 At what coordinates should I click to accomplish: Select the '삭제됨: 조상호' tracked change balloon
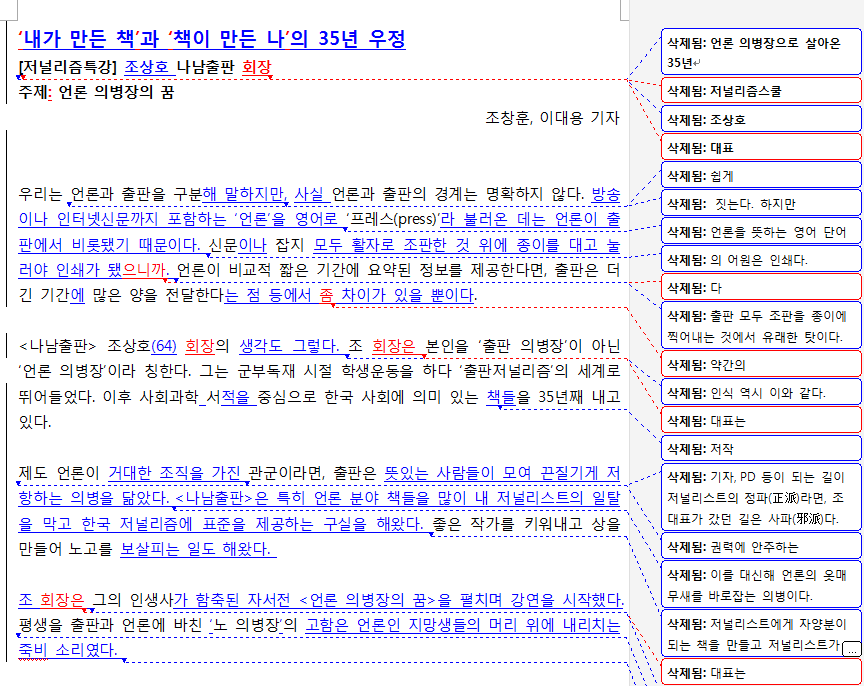tap(758, 118)
